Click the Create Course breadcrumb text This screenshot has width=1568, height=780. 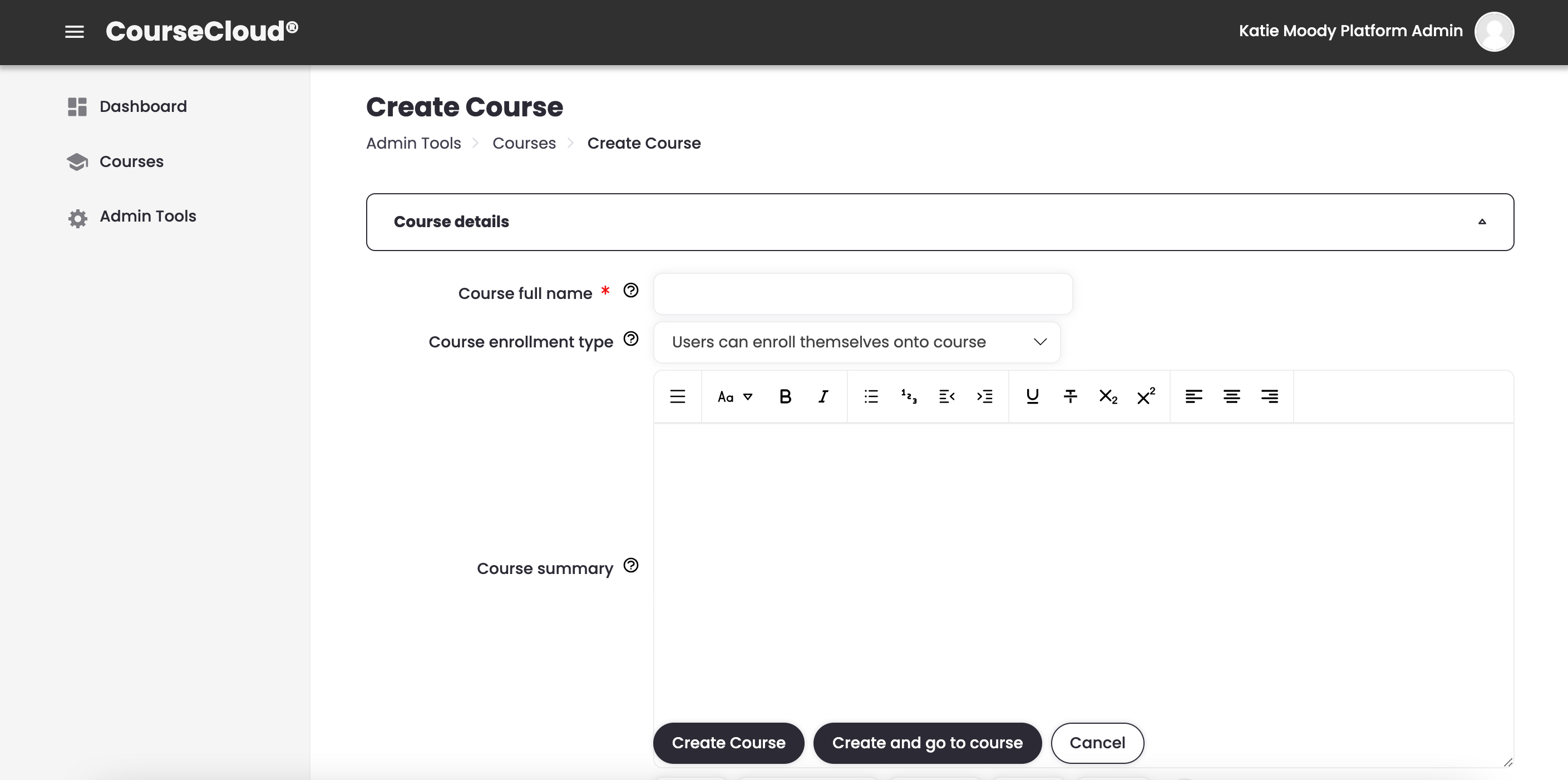coord(644,143)
